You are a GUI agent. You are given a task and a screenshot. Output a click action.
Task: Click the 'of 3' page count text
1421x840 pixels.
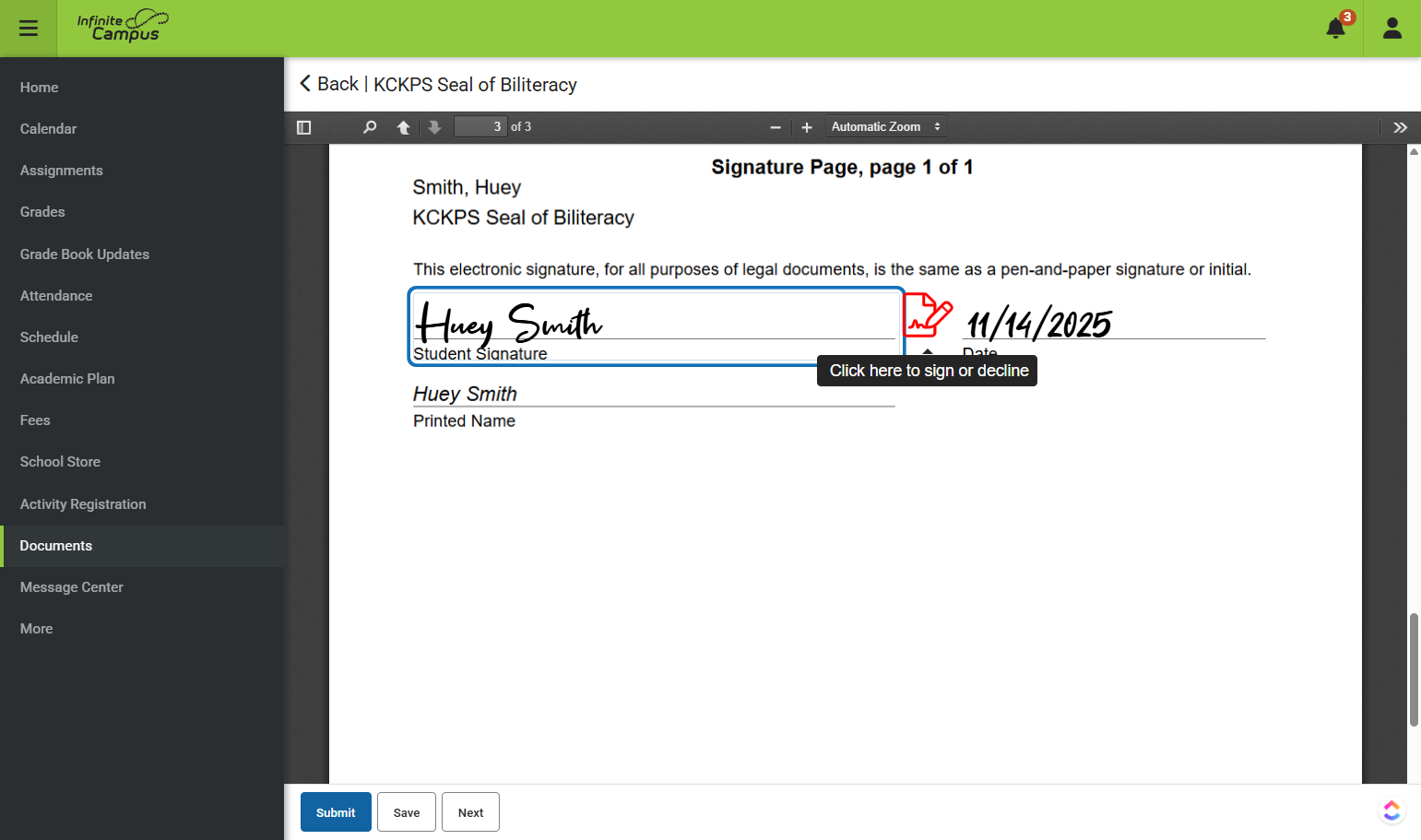[x=521, y=127]
